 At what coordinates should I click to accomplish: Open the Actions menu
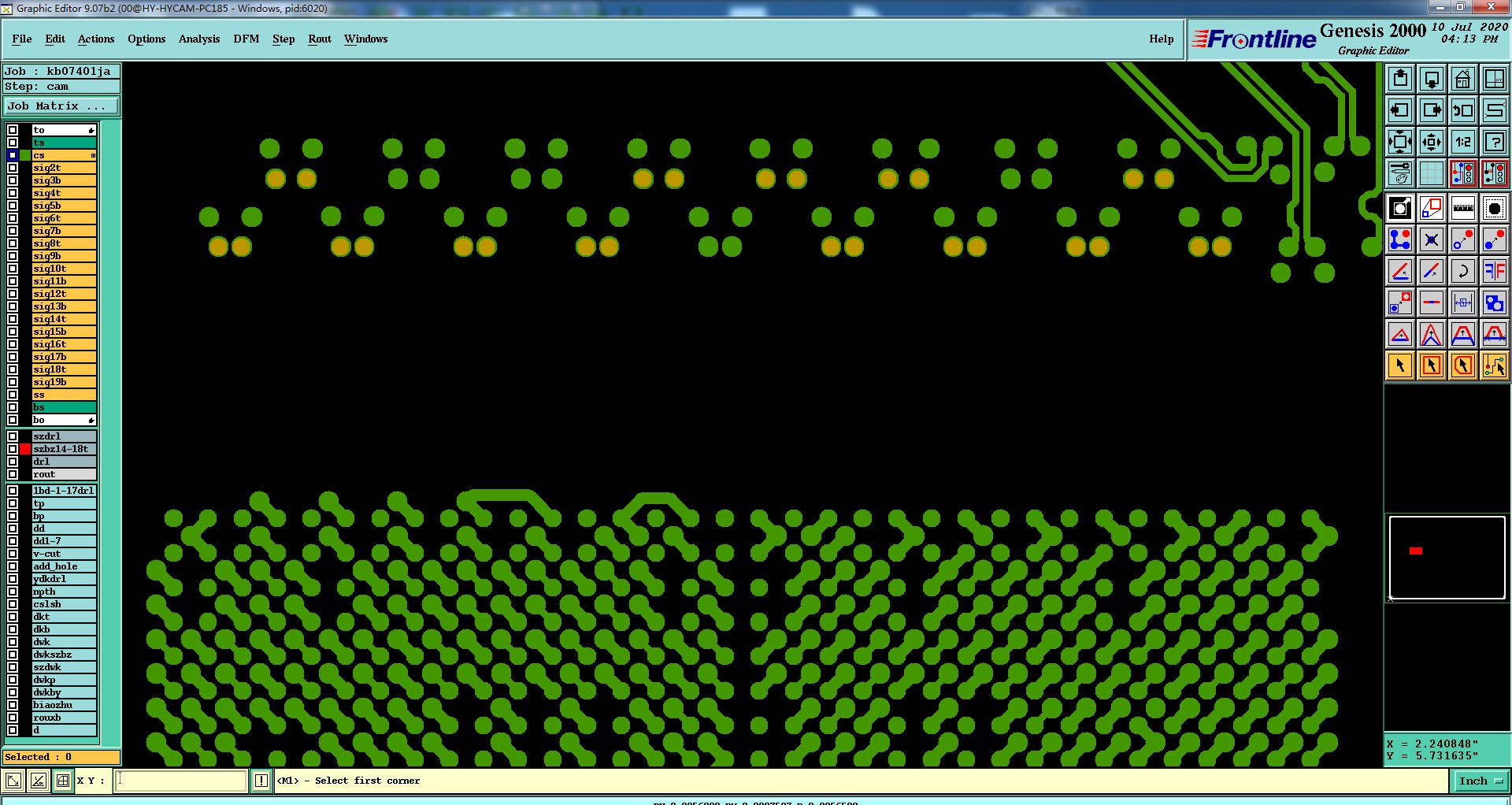(x=96, y=39)
